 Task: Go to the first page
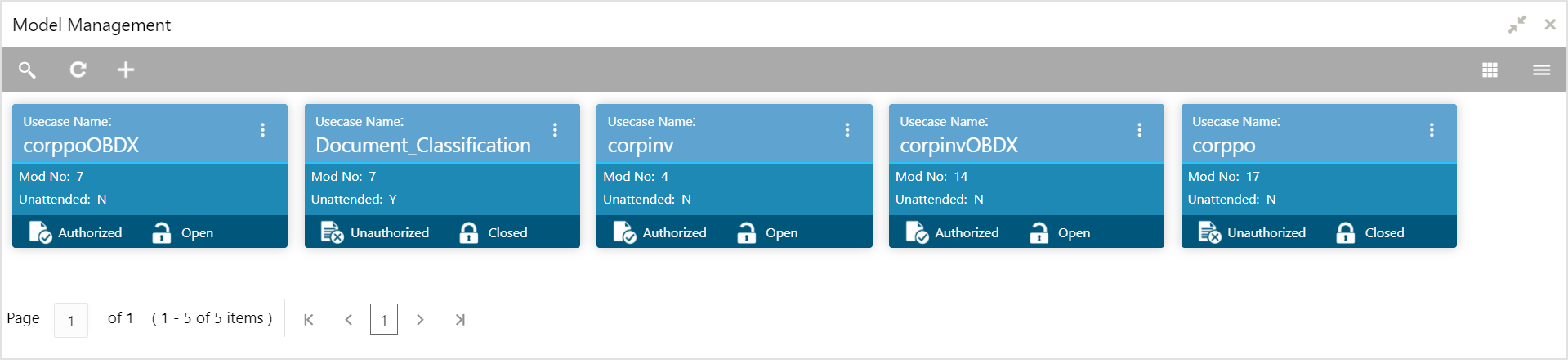(309, 320)
